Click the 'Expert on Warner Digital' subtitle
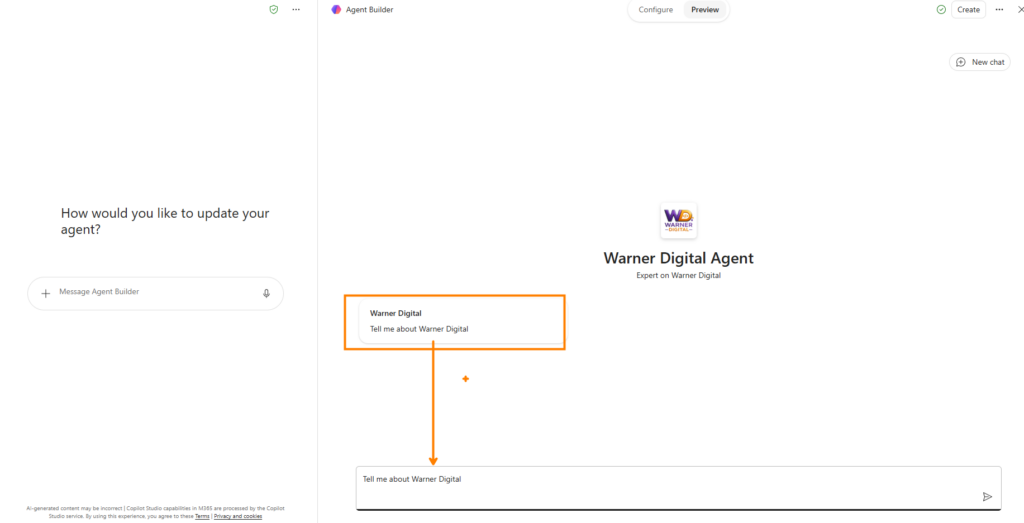This screenshot has height=523, width=1024. [x=679, y=276]
